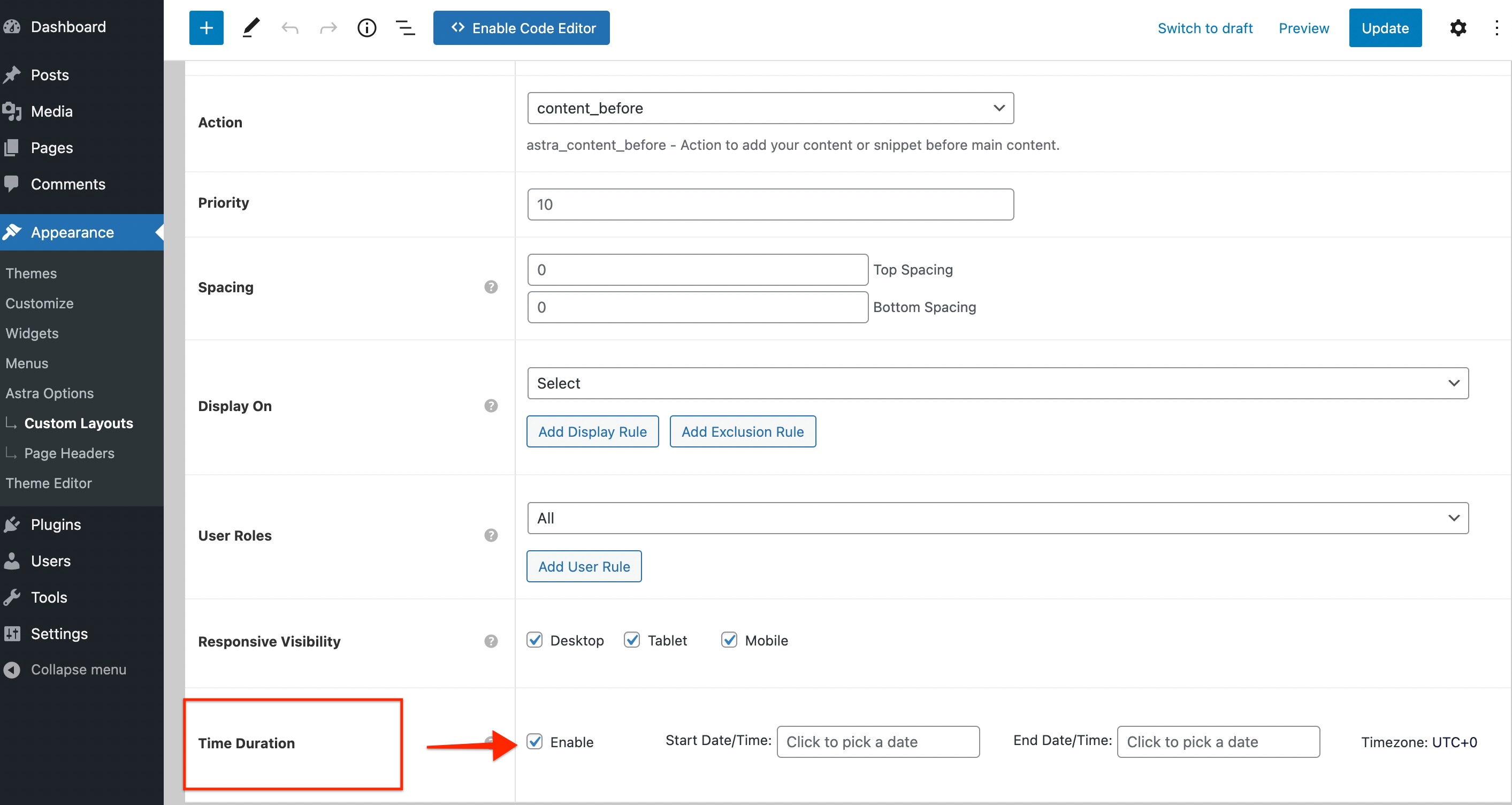Click Add User Rule button
1512x805 pixels.
(584, 566)
